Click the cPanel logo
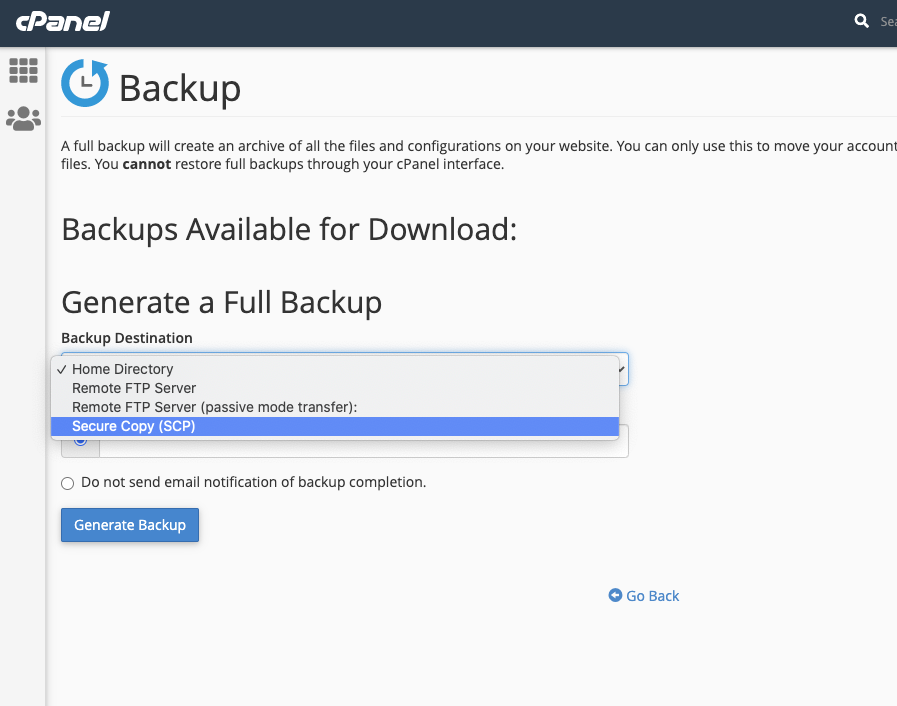 62,22
